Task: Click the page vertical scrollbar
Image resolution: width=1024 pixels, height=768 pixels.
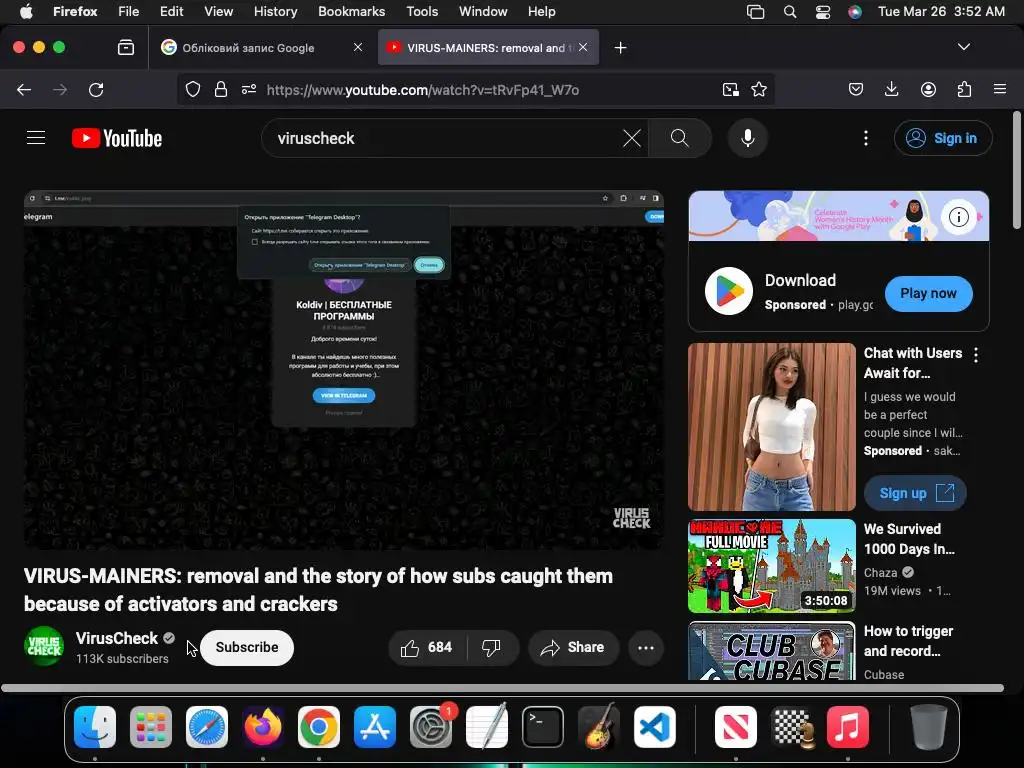Action: tap(1016, 171)
